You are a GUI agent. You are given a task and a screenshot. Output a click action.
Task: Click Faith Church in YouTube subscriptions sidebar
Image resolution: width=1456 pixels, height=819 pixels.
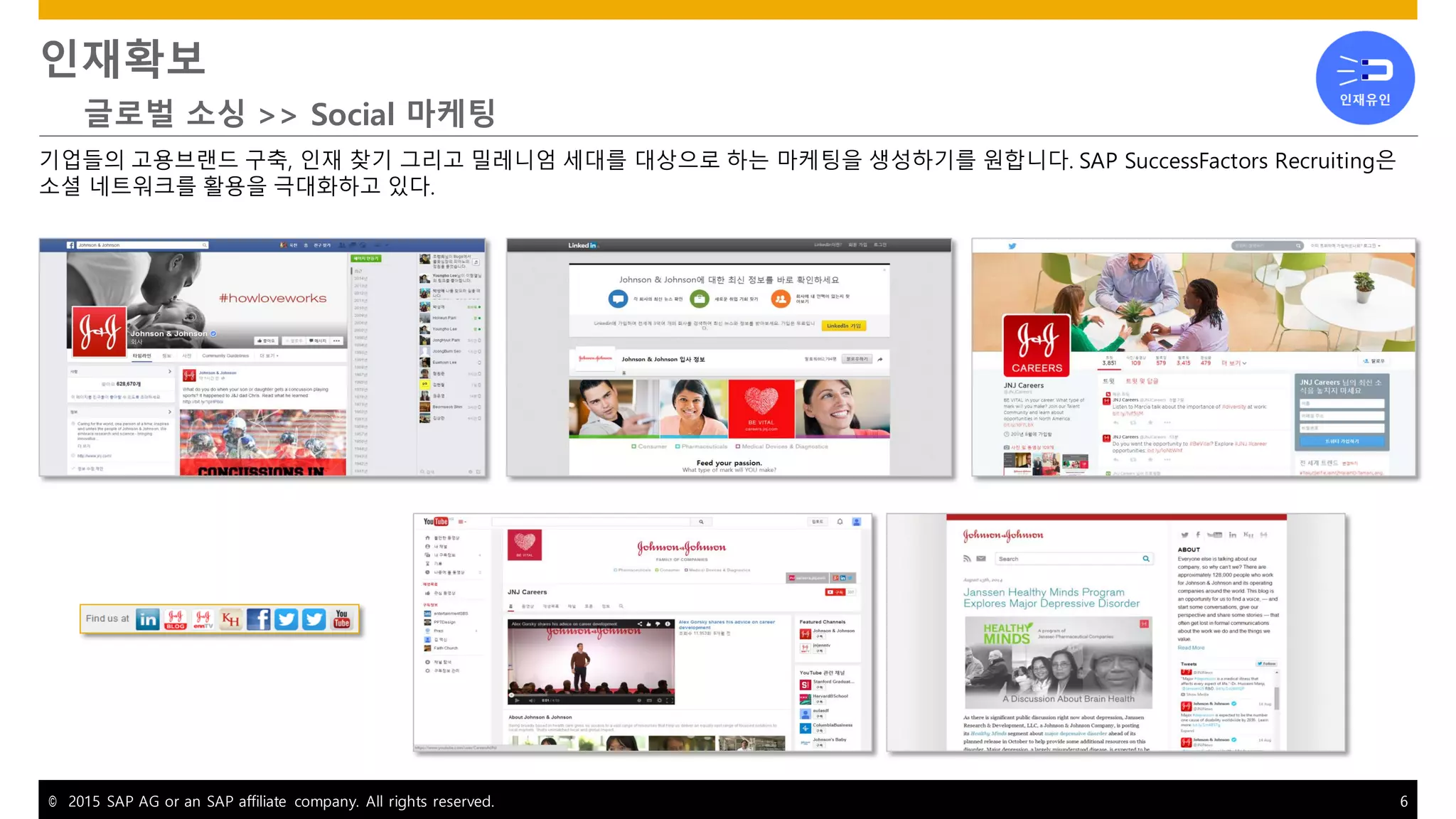coord(441,648)
